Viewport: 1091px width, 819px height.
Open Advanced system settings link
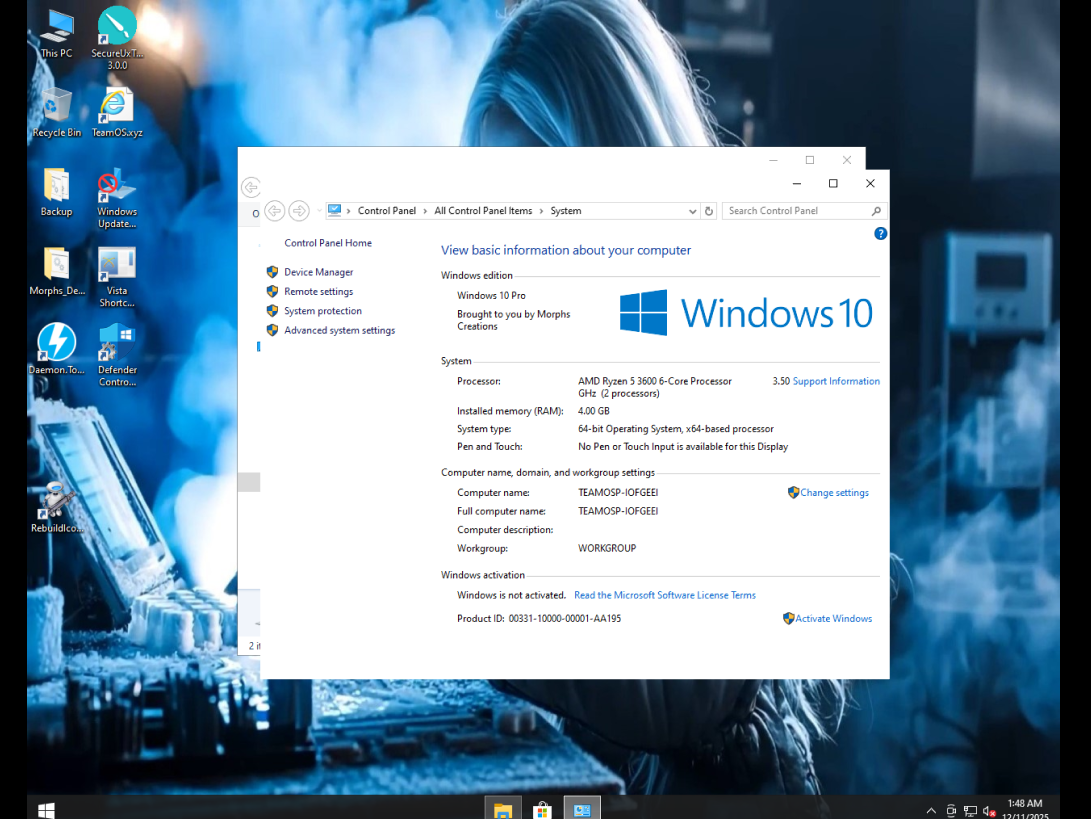[x=340, y=331]
